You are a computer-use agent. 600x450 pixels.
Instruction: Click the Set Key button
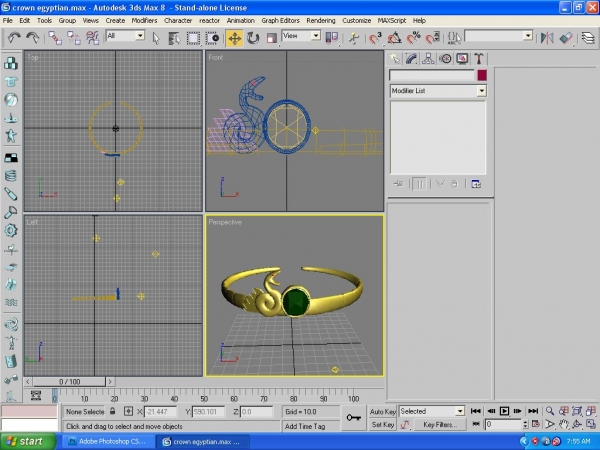tap(383, 425)
